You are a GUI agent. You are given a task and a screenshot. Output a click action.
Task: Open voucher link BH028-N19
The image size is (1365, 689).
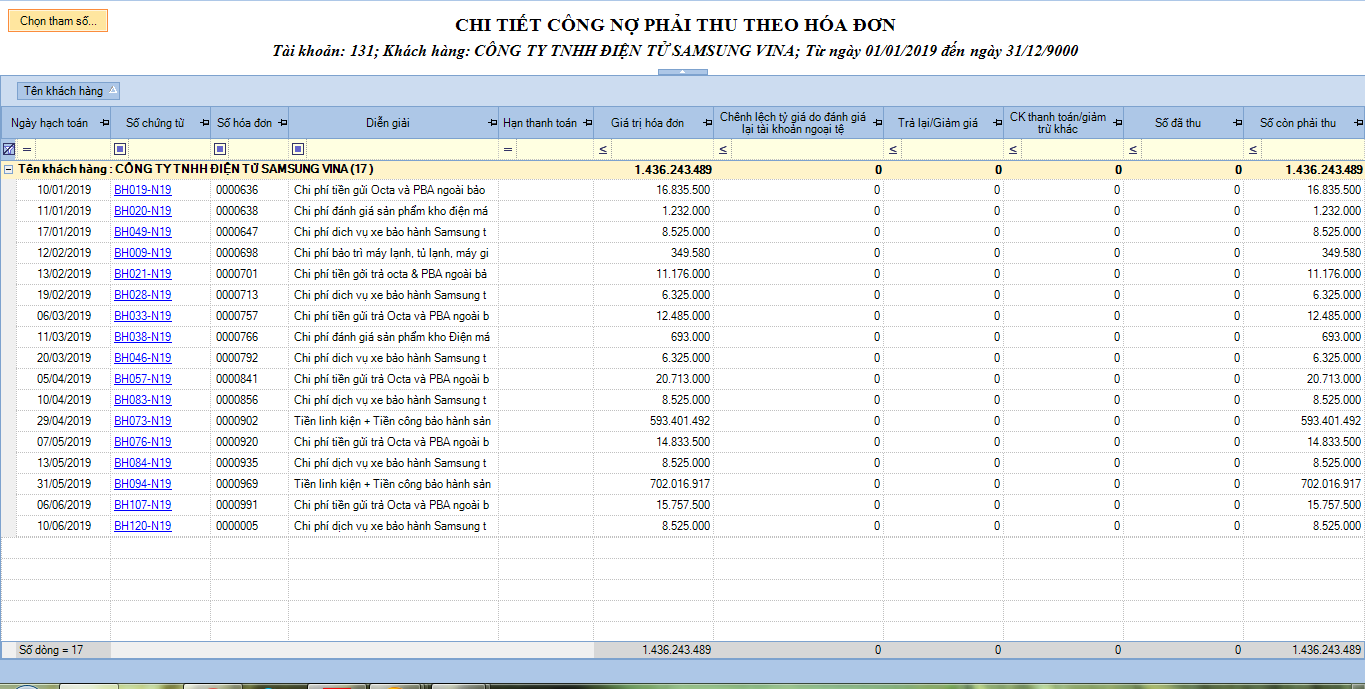142,295
